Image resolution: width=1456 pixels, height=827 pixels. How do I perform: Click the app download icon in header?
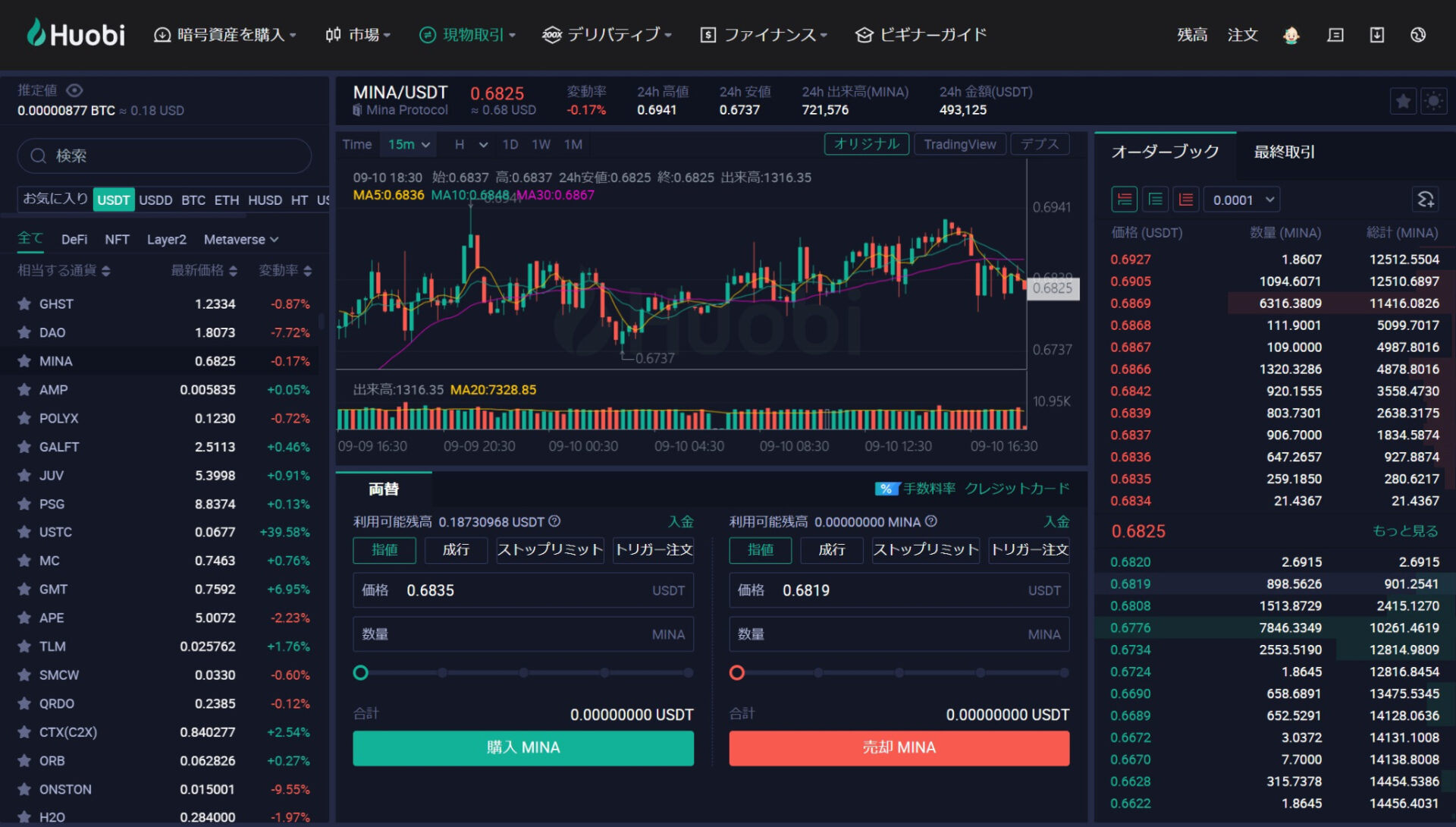coord(1377,35)
